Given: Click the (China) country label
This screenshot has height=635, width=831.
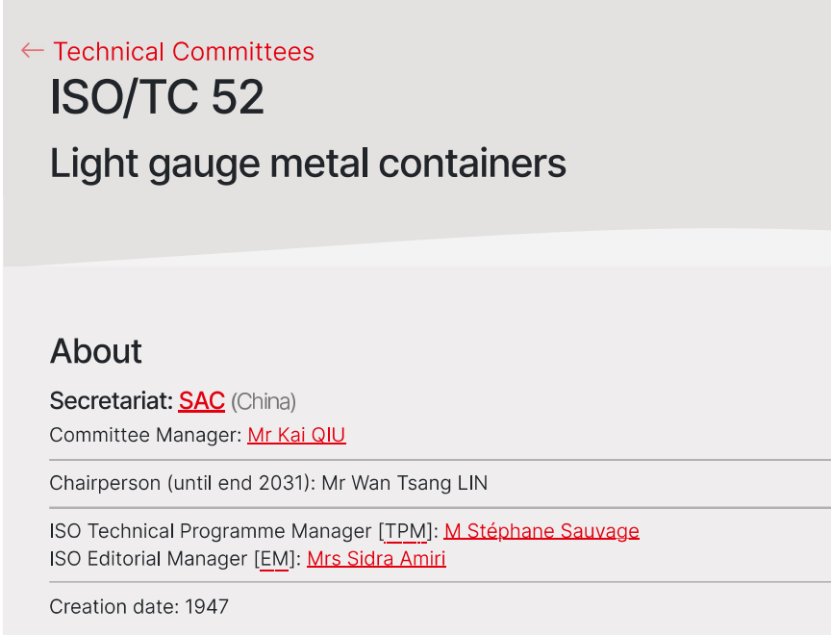Looking at the screenshot, I should (263, 402).
